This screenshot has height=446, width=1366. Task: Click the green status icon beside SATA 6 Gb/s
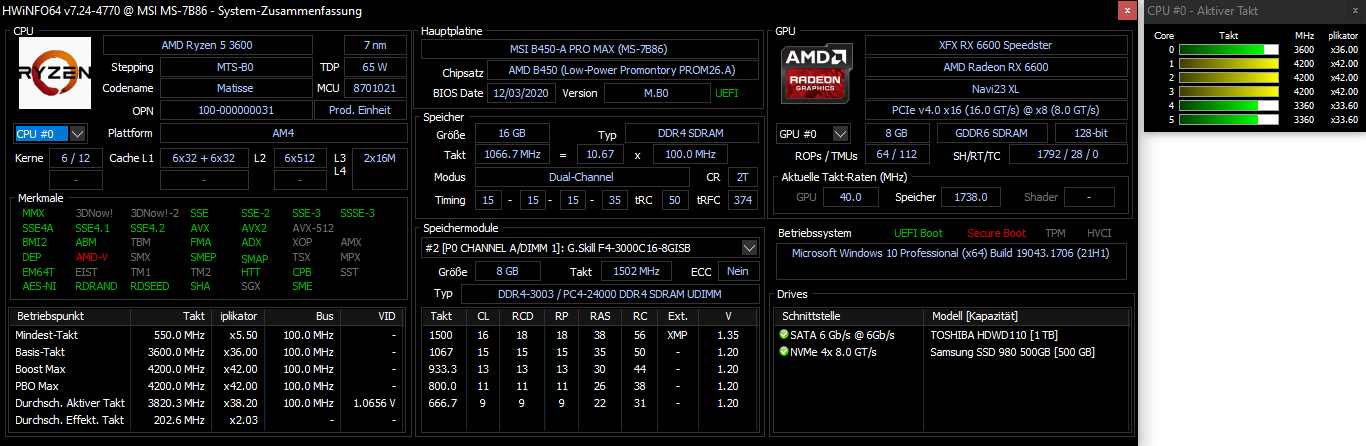783,335
